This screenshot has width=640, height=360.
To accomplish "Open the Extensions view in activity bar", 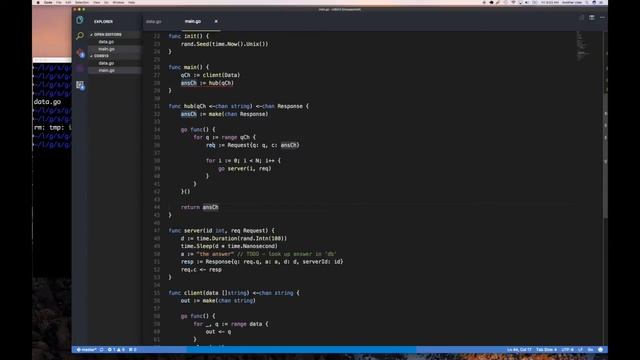I will click(x=80, y=85).
